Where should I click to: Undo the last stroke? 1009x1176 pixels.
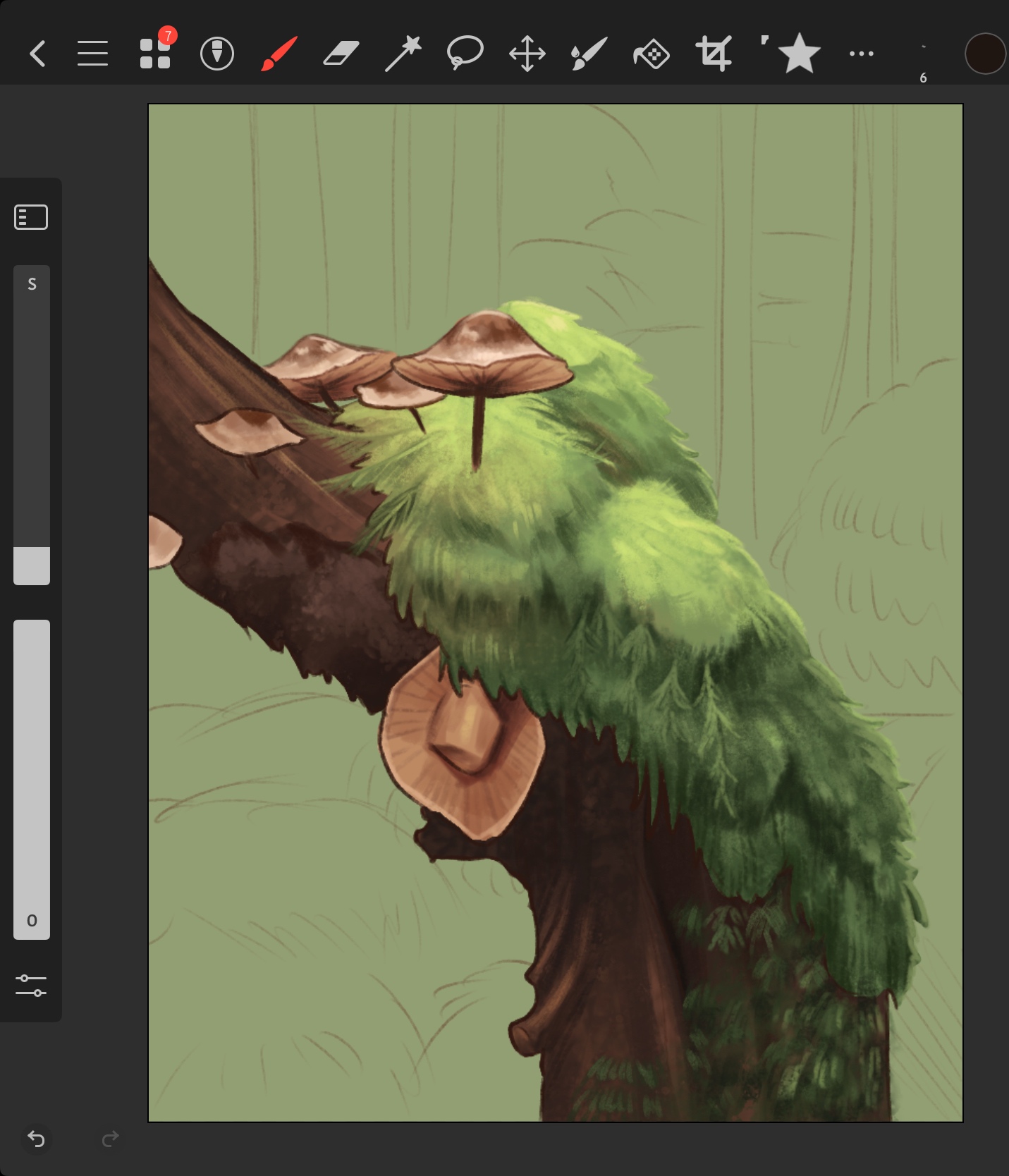tap(36, 1139)
